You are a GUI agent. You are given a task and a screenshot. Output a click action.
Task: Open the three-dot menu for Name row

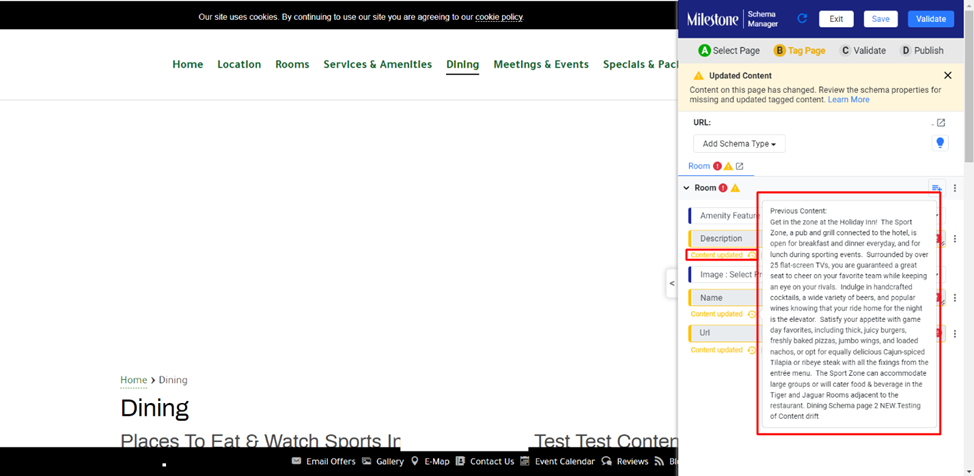(x=955, y=298)
